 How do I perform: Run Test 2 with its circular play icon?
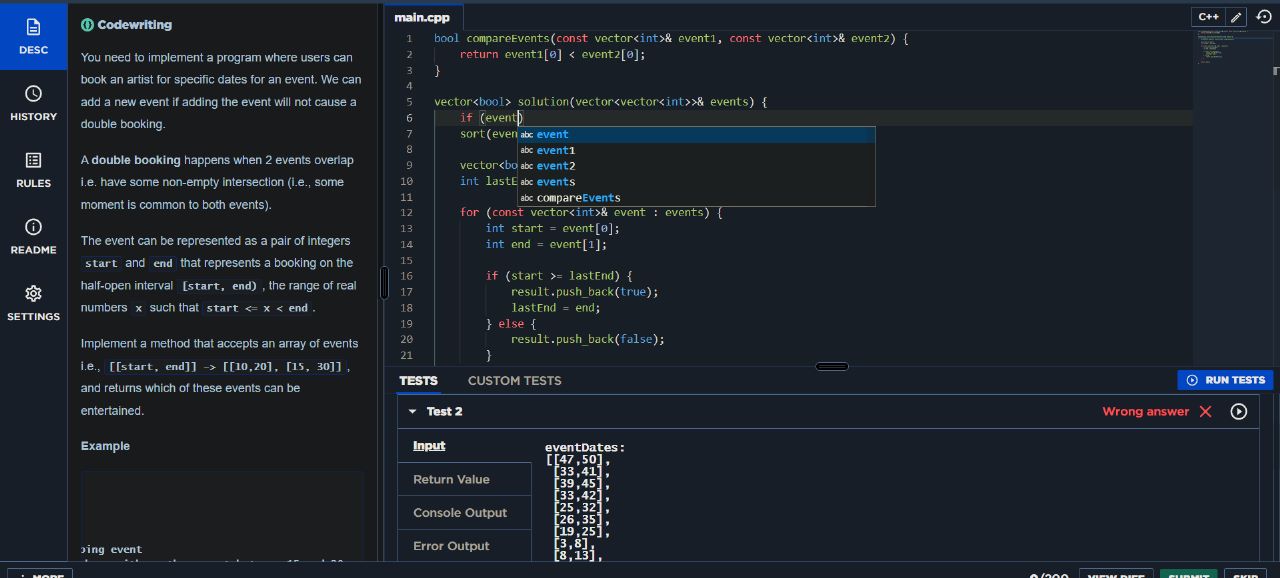coord(1239,411)
